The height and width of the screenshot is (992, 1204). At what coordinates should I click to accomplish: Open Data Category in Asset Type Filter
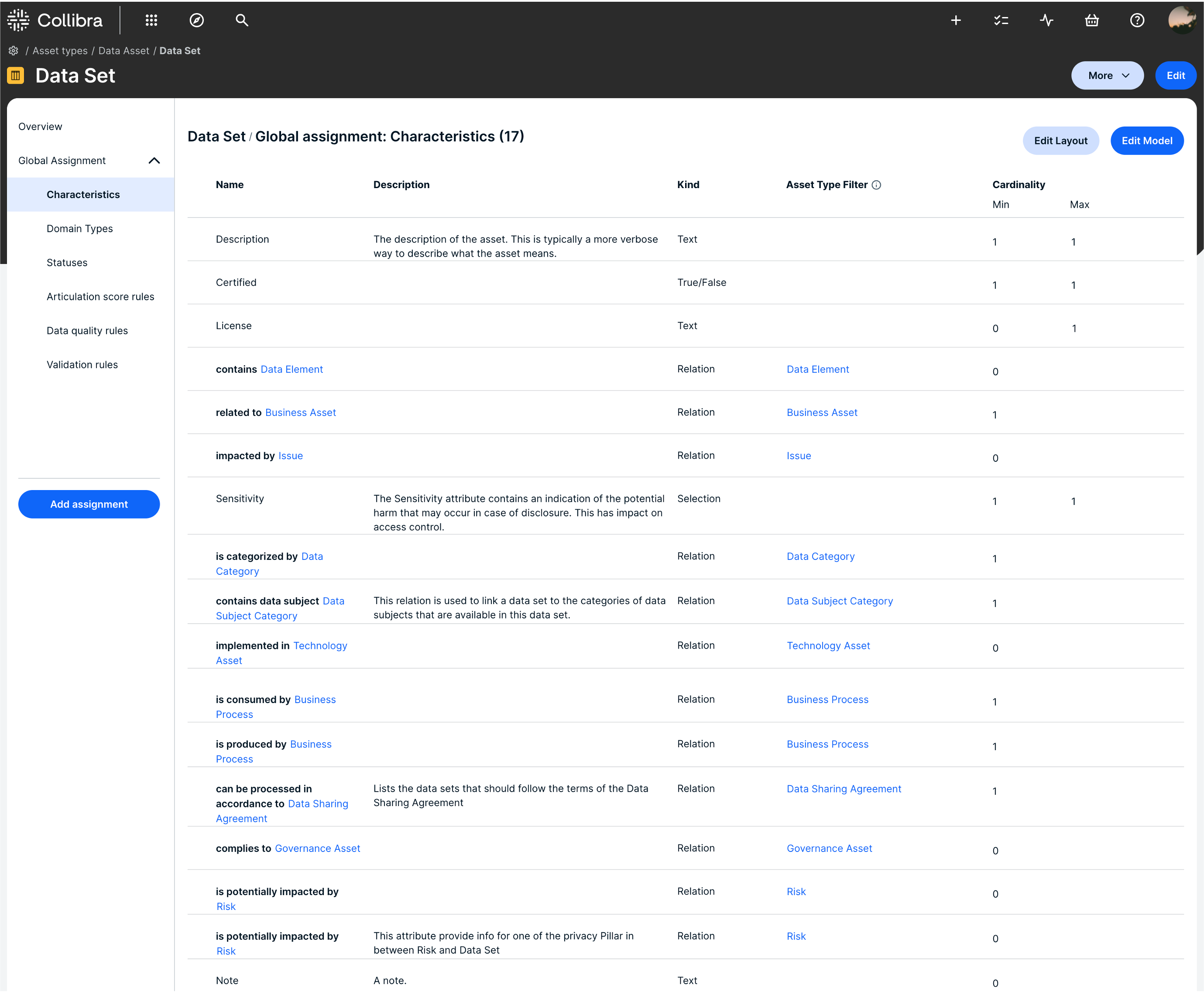click(x=820, y=556)
